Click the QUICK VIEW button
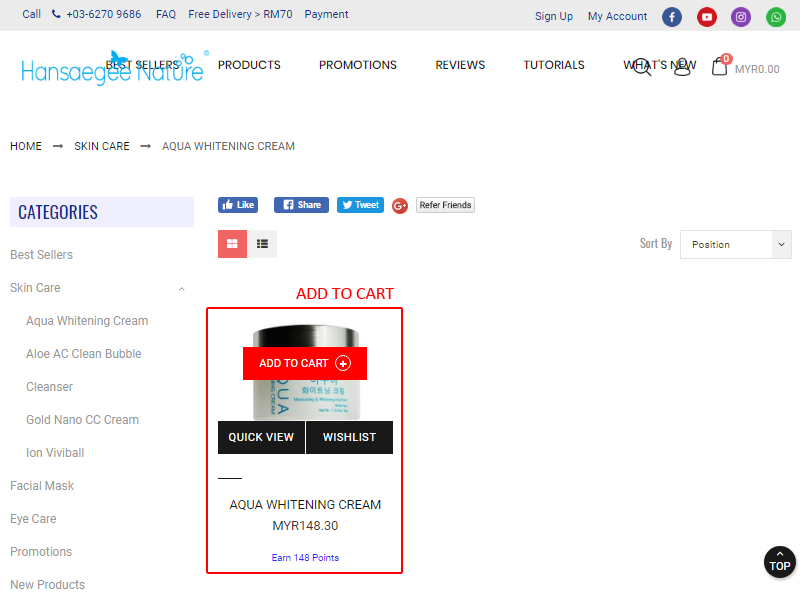 click(x=261, y=437)
